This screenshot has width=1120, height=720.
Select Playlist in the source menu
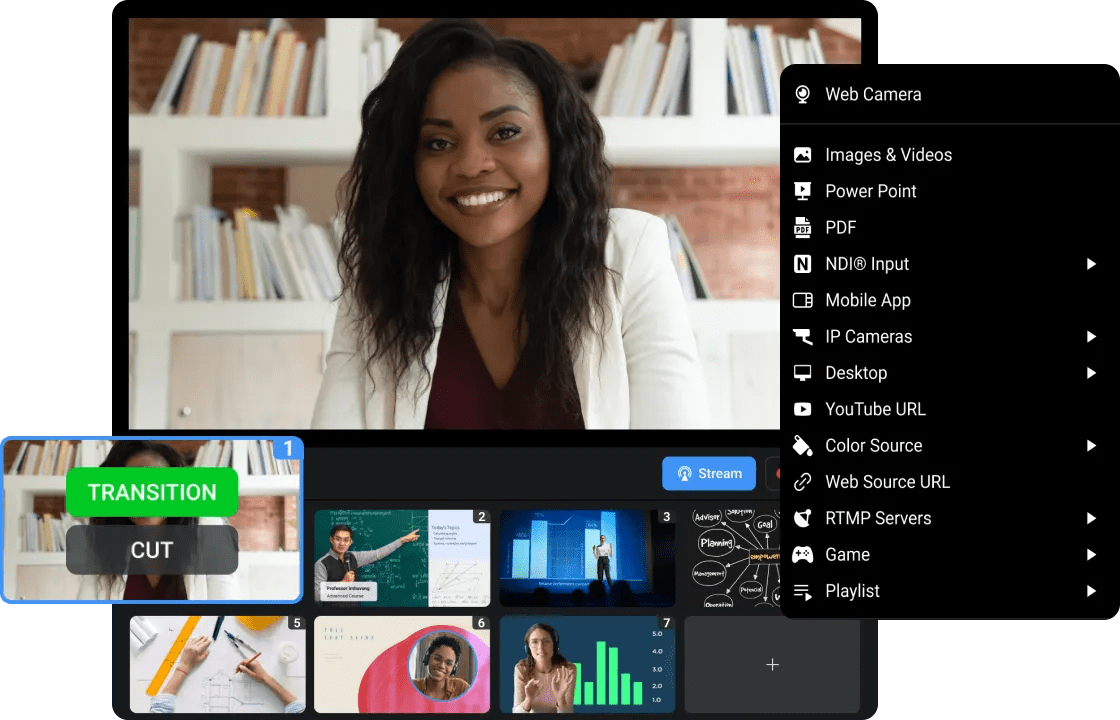click(852, 591)
